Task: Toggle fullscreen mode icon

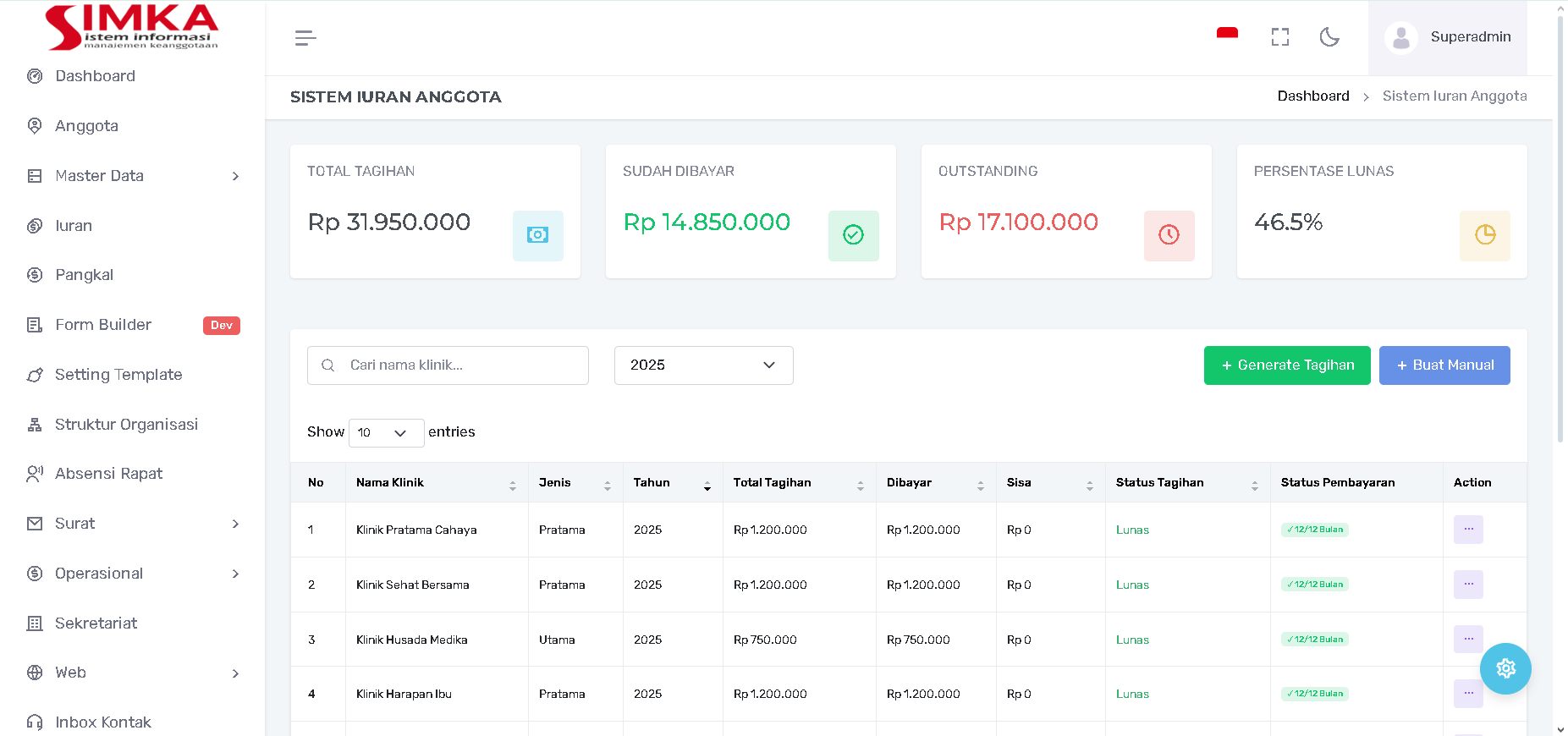Action: coord(1279,37)
